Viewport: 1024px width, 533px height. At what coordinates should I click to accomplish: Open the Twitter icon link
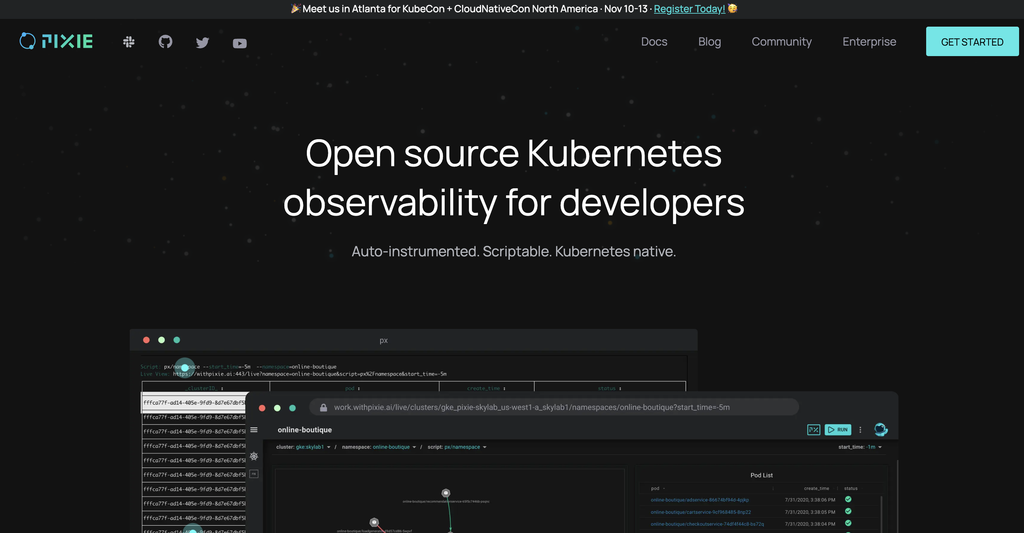point(202,42)
